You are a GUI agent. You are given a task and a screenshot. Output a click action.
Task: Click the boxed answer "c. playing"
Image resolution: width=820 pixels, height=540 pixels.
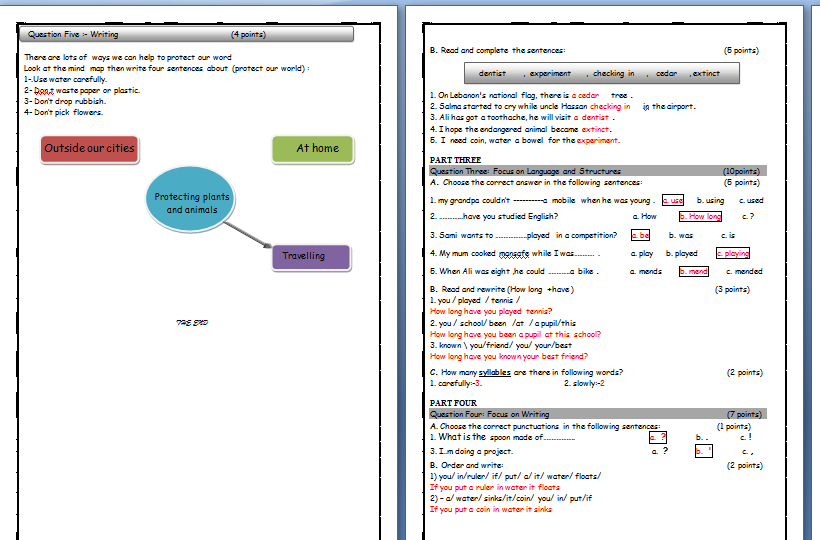click(732, 253)
